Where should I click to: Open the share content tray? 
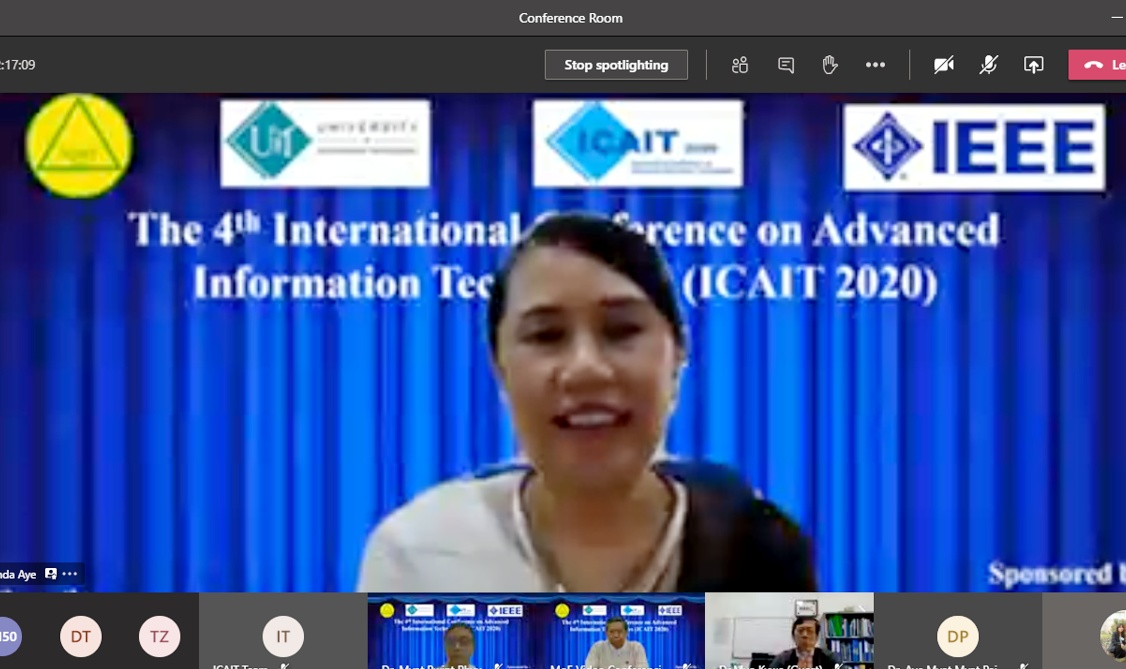coord(1033,65)
